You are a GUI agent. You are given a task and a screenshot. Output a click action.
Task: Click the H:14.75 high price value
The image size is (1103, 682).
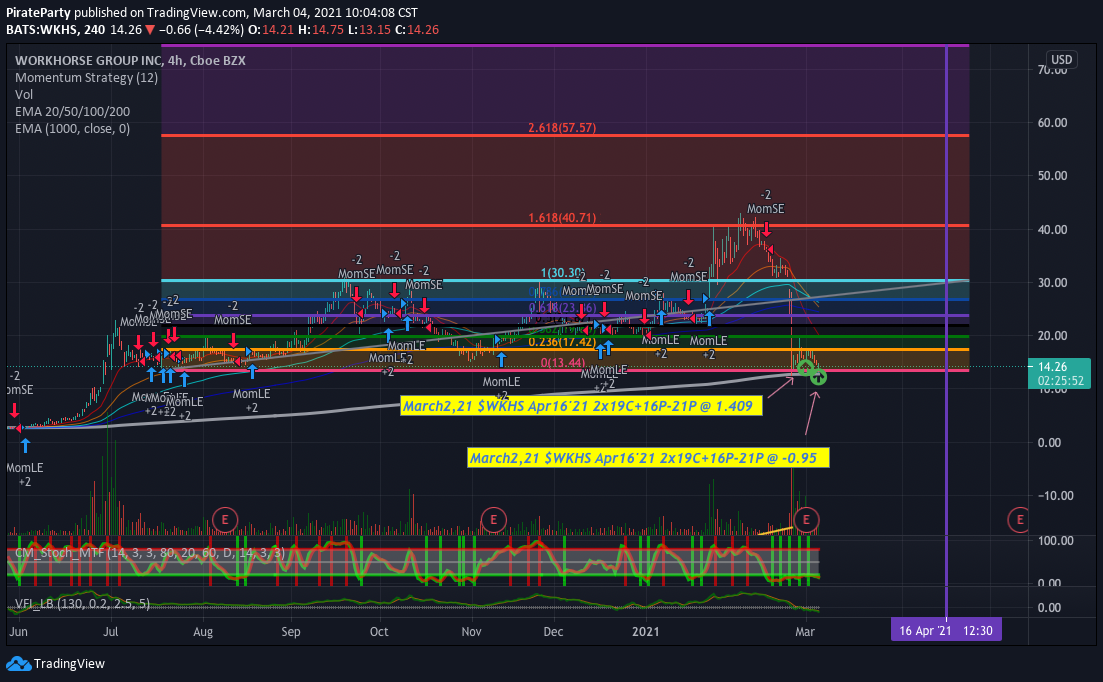[x=320, y=30]
